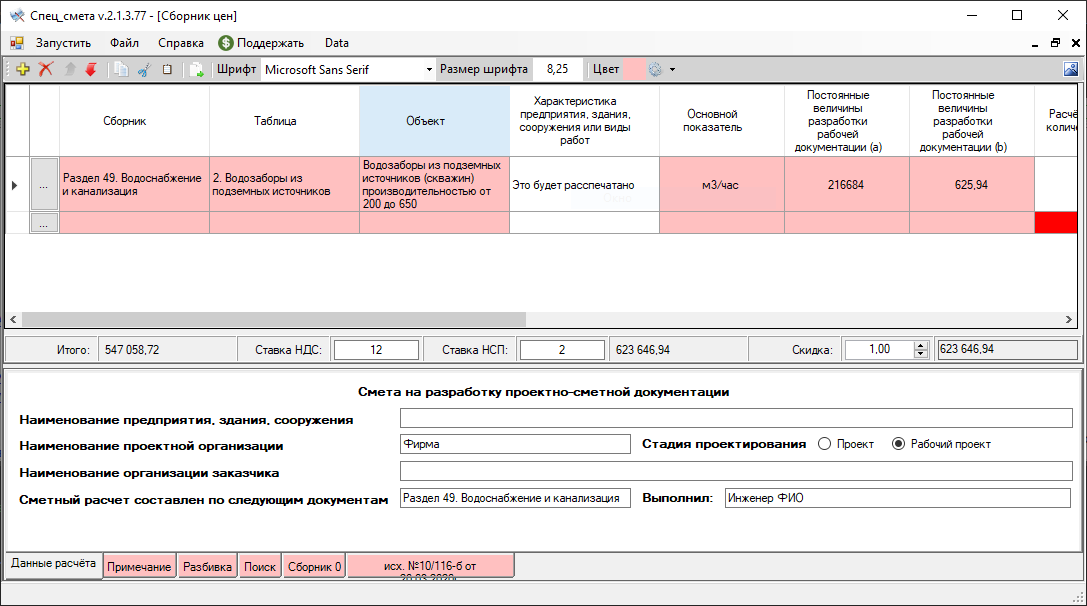Decrease Скидка with the down spinner arrow
Viewport: 1087px width, 606px height.
[x=921, y=354]
